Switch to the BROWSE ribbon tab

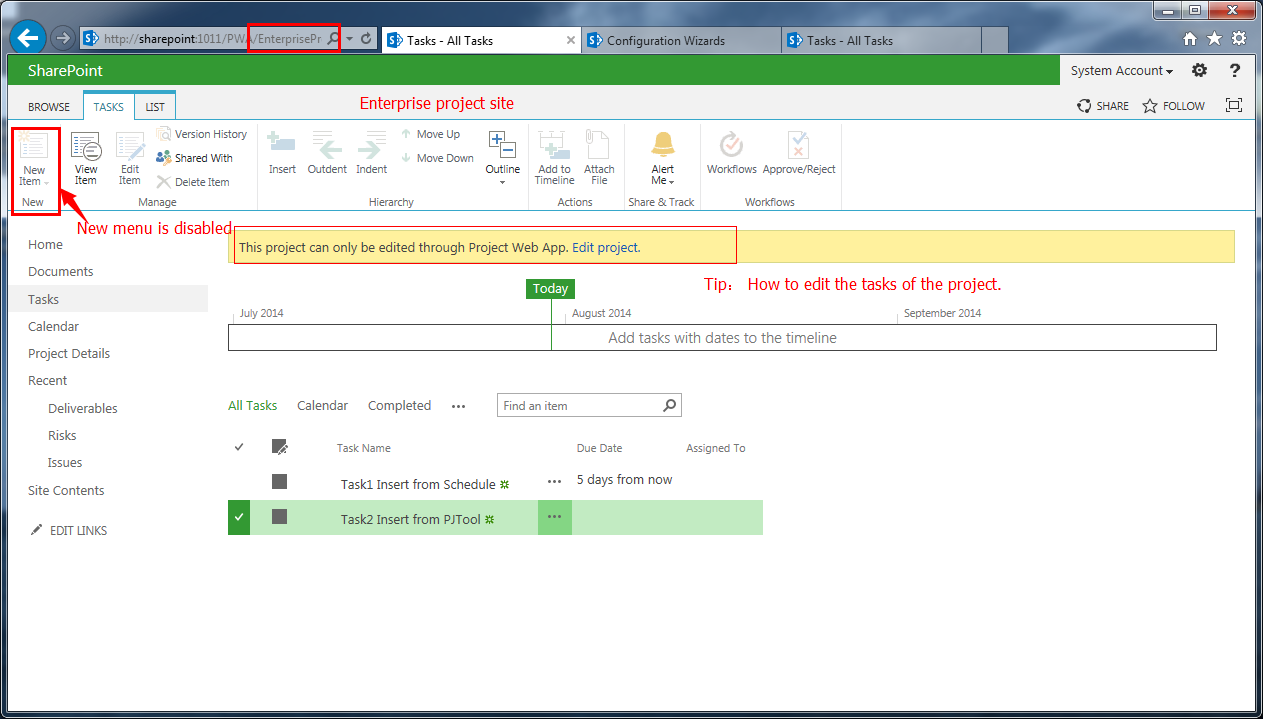pyautogui.click(x=49, y=107)
